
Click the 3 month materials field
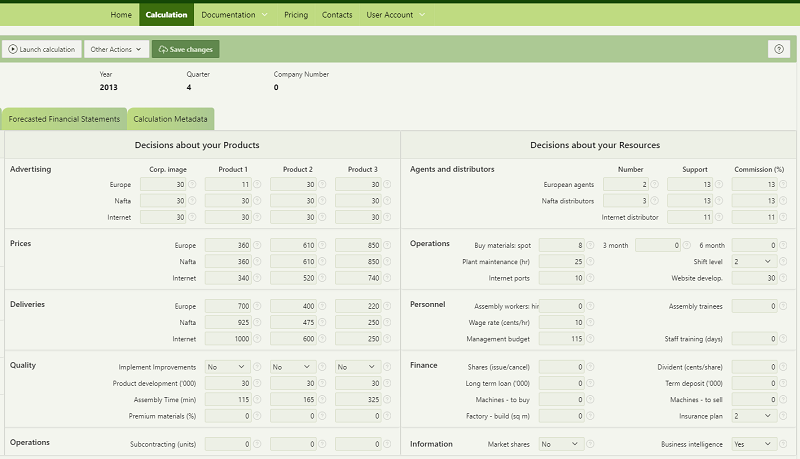(x=658, y=245)
